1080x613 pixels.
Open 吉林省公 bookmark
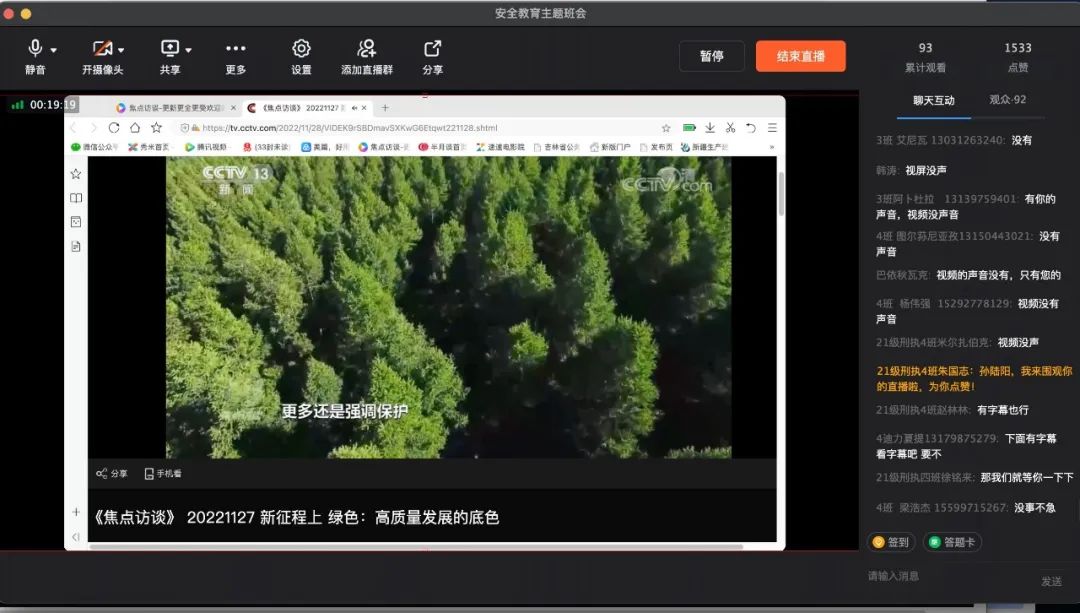[557, 147]
